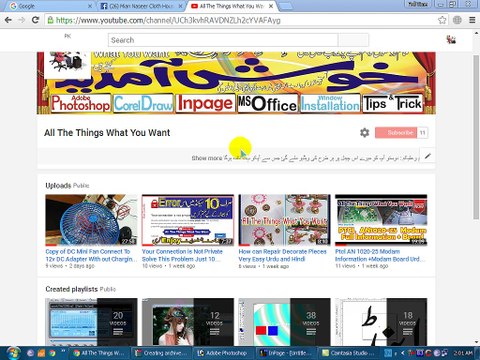The image size is (480, 360).
Task: Open Camtasia Studio from the taskbar
Action: 349,353
